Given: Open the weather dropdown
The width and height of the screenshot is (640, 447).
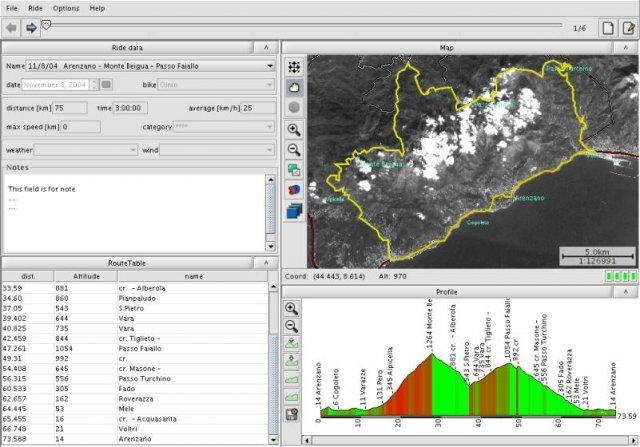Looking at the screenshot, I should [132, 149].
